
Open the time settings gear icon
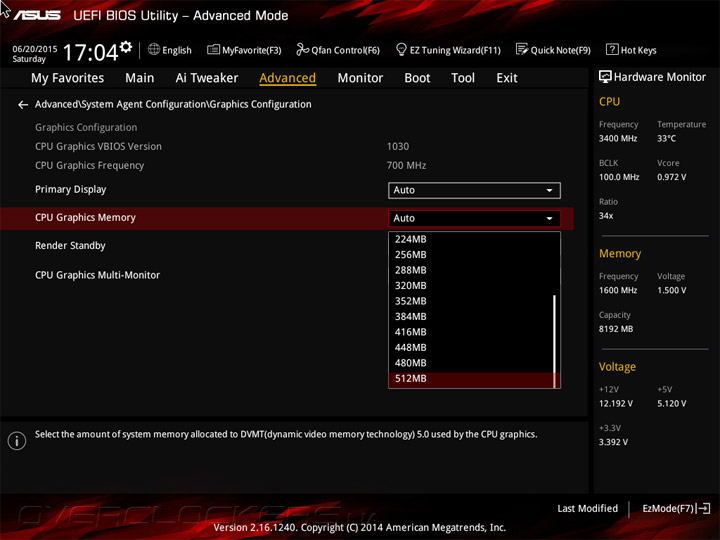(126, 47)
